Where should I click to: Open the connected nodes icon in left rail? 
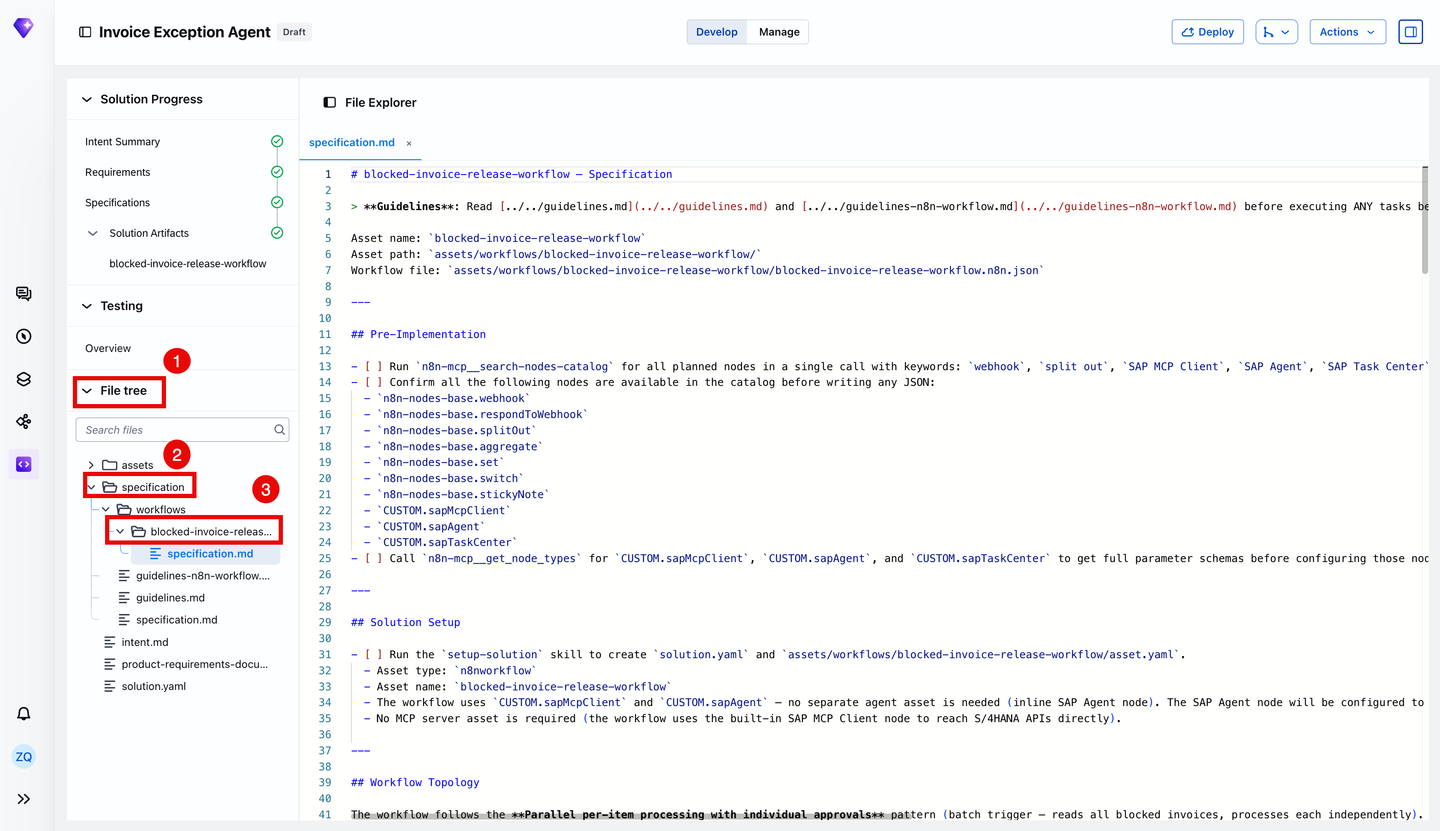point(24,422)
